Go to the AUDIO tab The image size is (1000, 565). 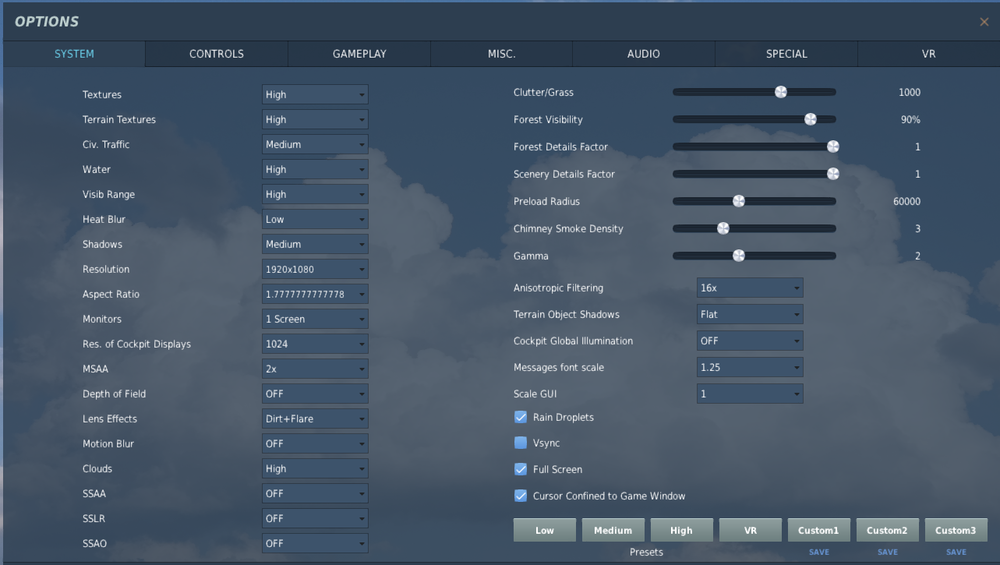point(643,54)
